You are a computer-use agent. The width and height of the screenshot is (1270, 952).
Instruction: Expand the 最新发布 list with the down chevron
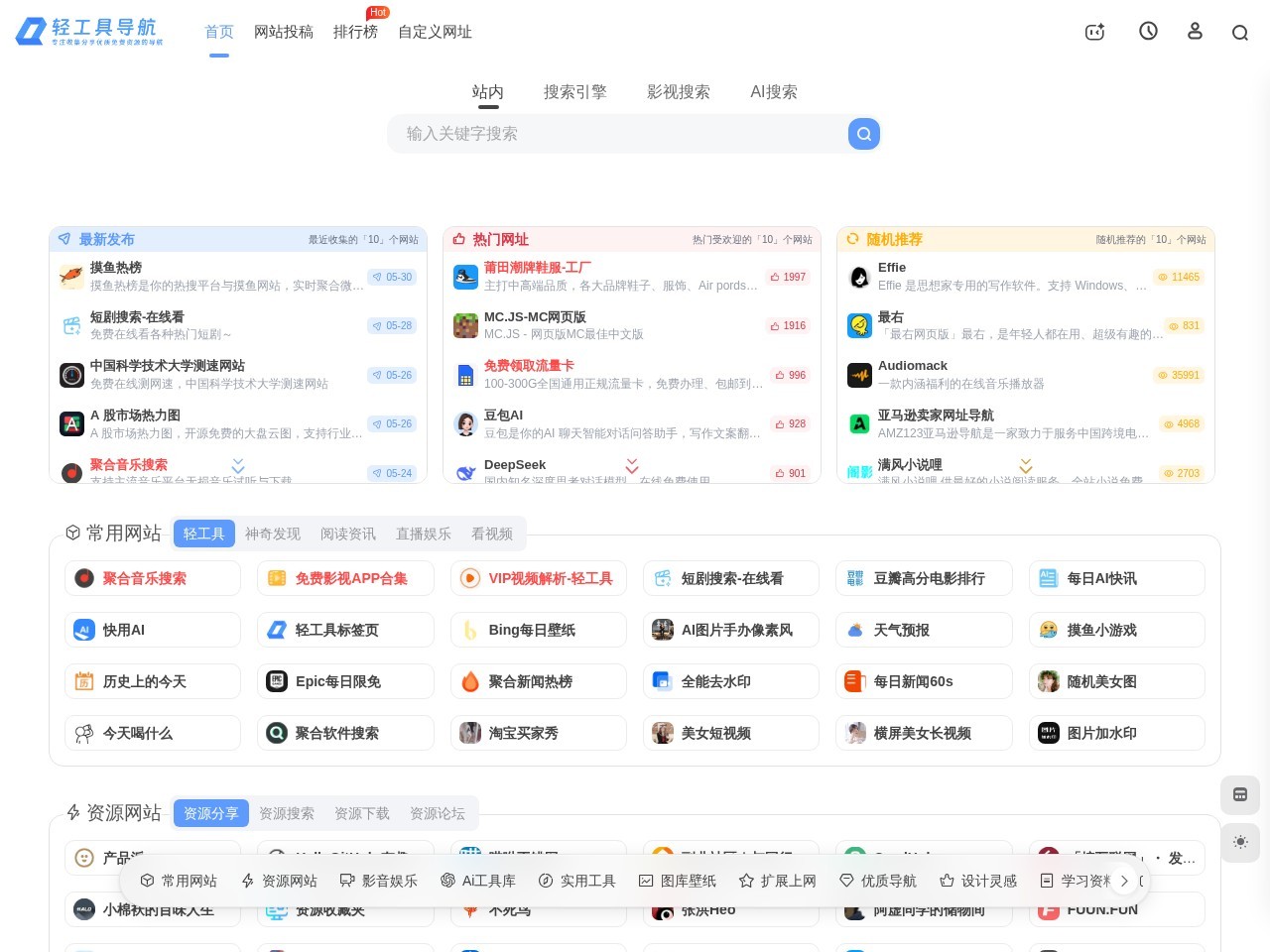pyautogui.click(x=238, y=466)
